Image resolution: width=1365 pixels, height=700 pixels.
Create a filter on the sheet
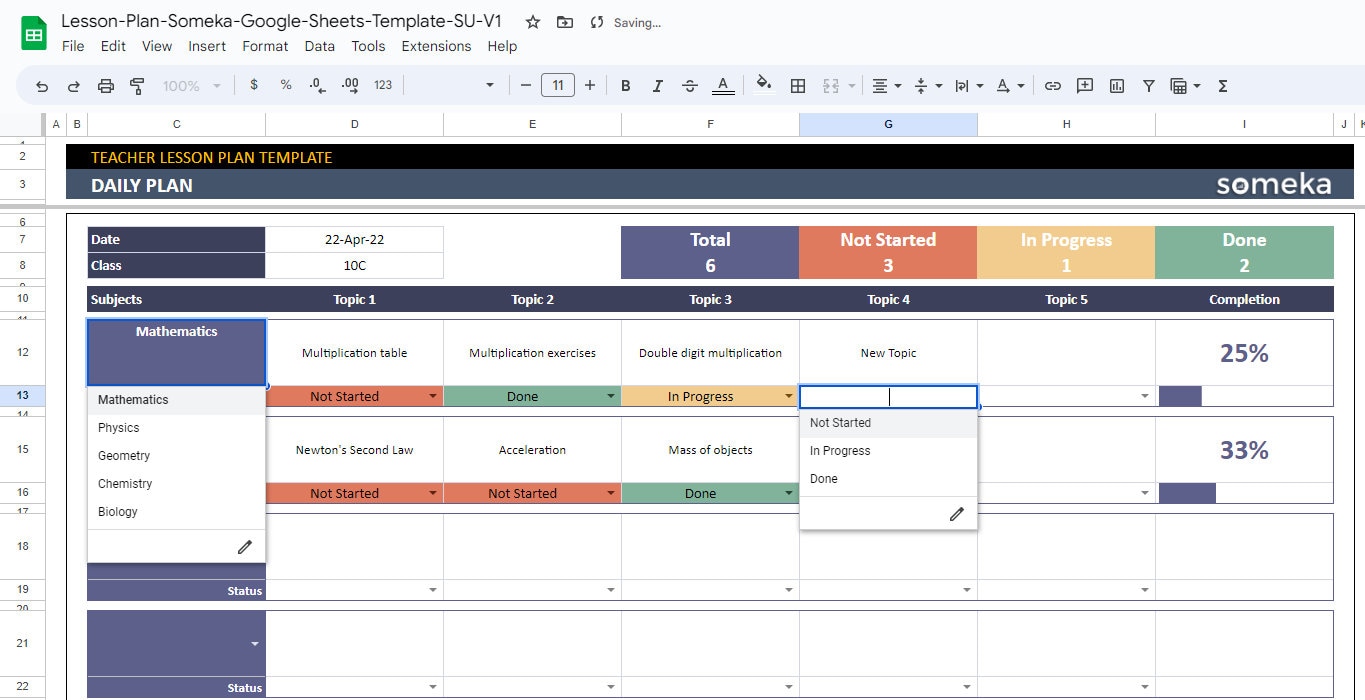[x=1148, y=85]
